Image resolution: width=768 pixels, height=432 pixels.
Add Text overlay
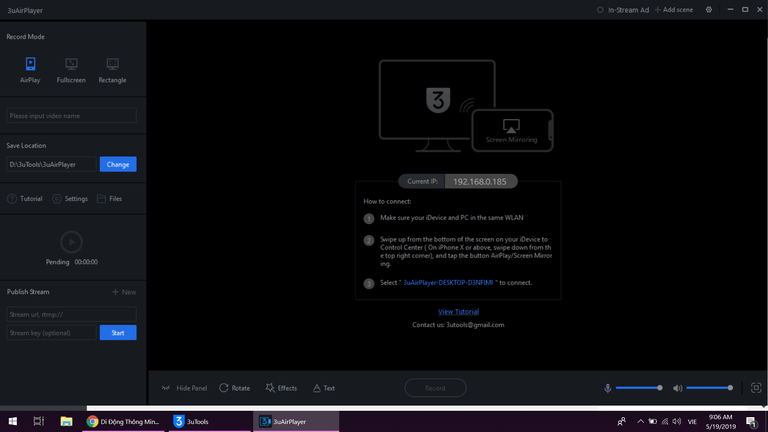point(324,388)
